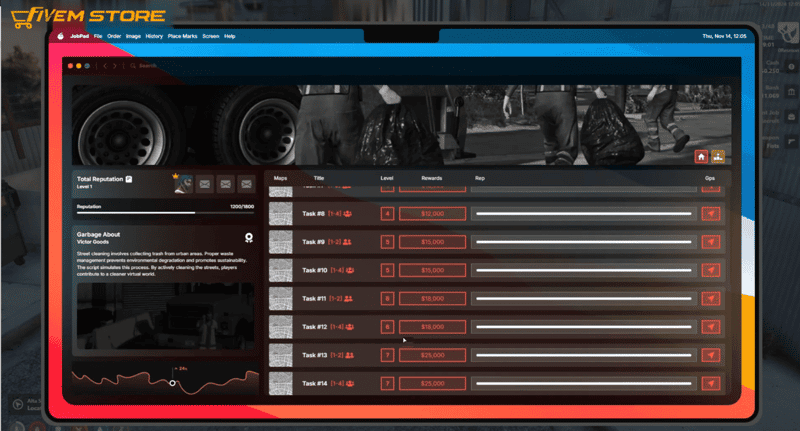Set GPS waypoint for Task #9

coord(711,242)
